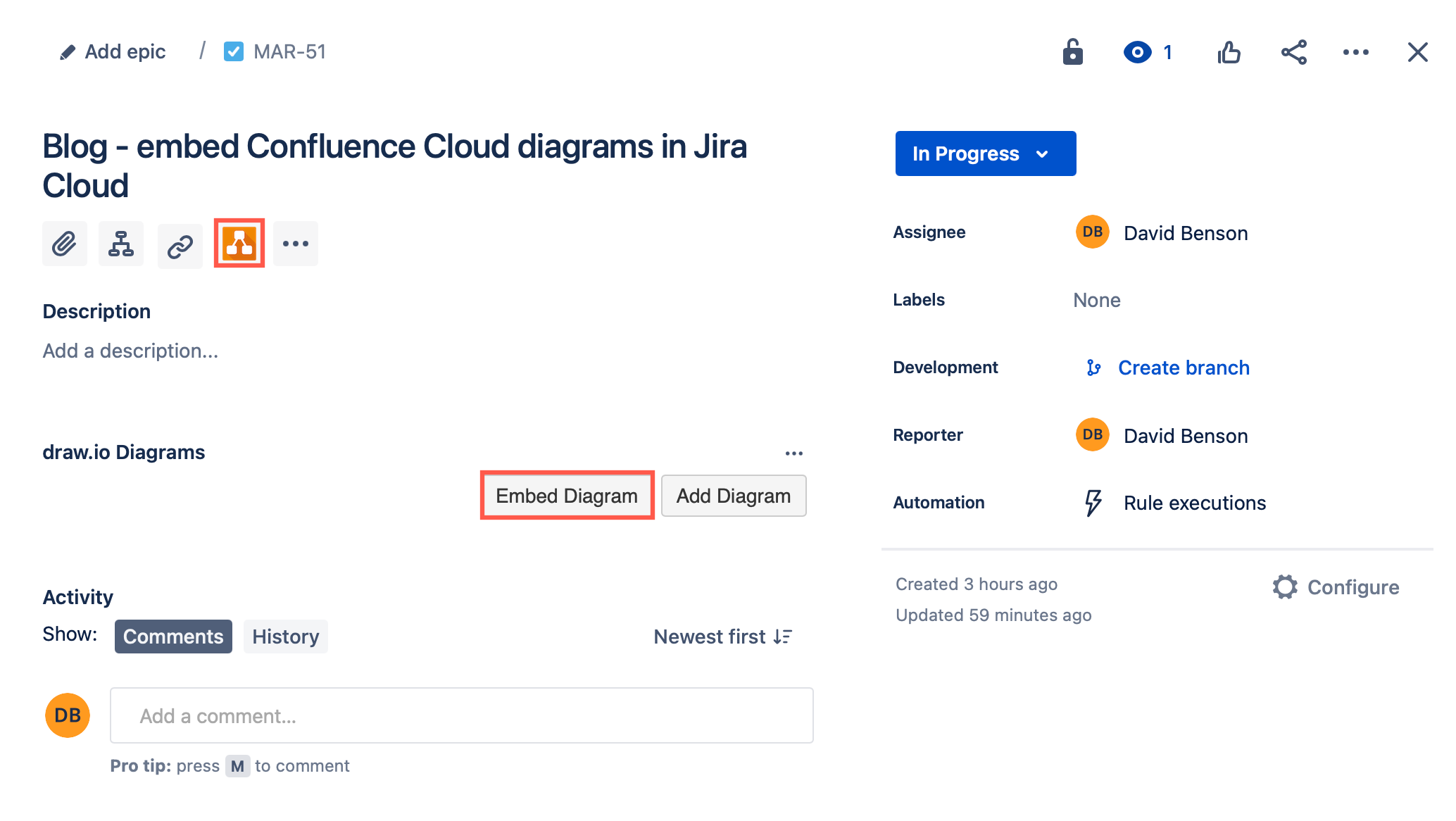The width and height of the screenshot is (1456, 821).
Task: Click the Rule executions lightning icon
Action: coord(1092,502)
